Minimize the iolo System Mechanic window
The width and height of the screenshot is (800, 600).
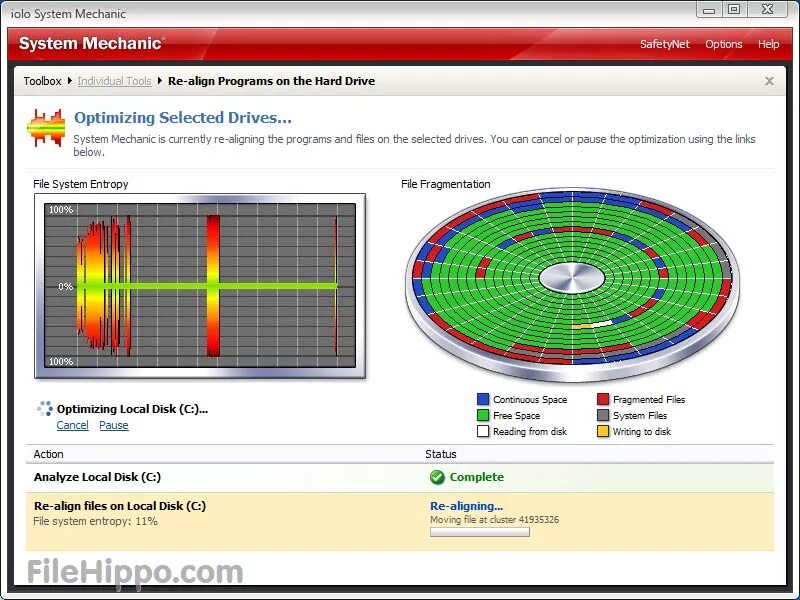(x=709, y=10)
